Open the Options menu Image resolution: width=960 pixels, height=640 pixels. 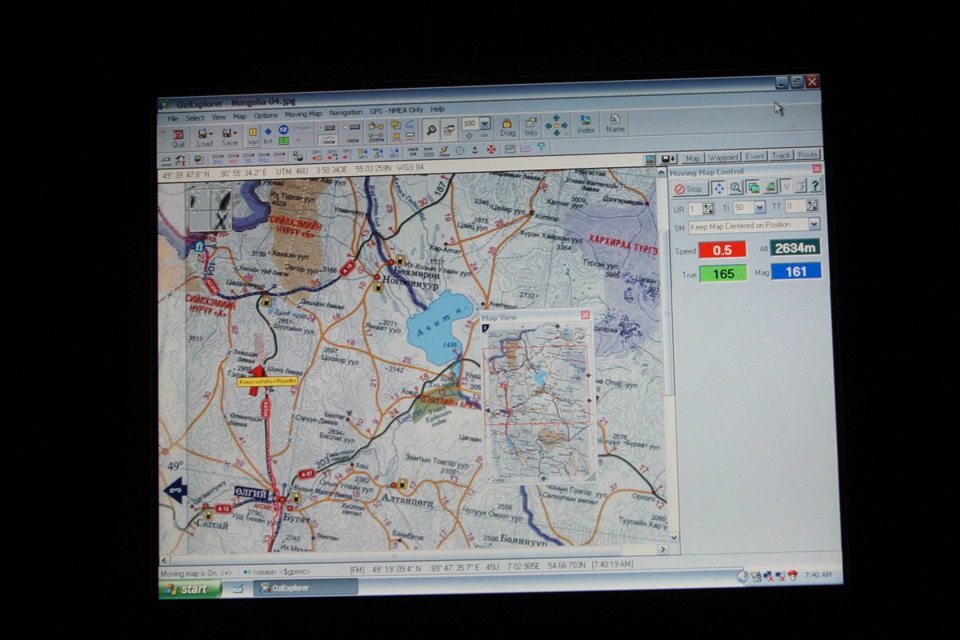point(265,115)
